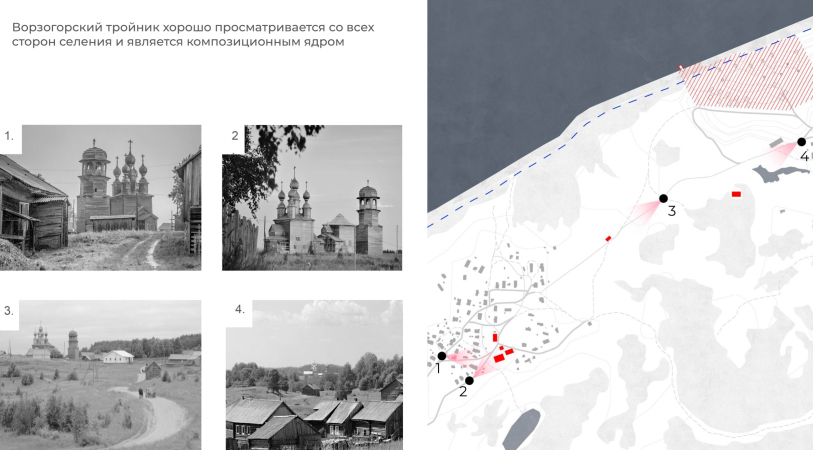Click the "4." label above the rooftops photo
Image resolution: width=813 pixels, height=450 pixels.
(x=239, y=310)
